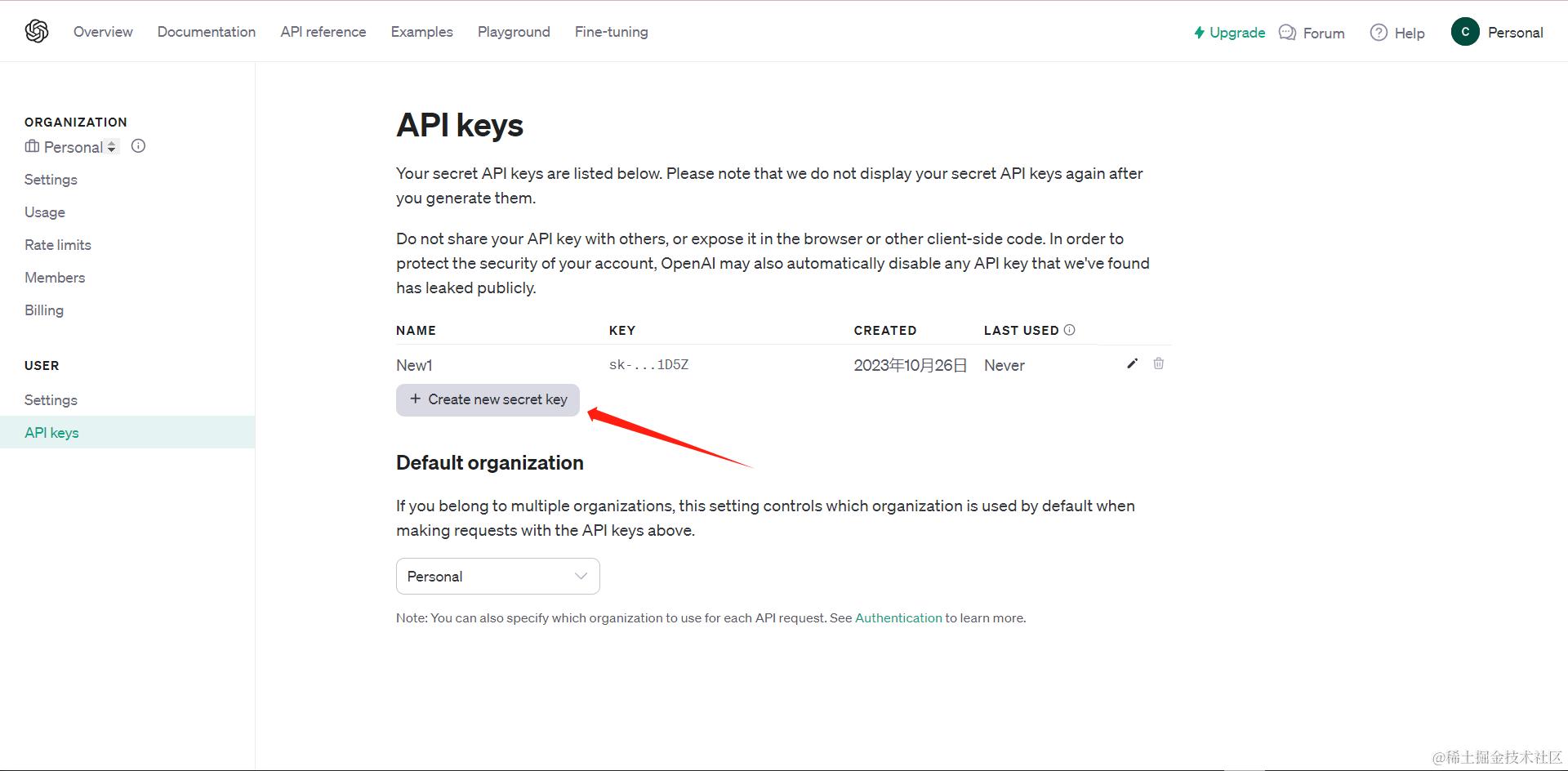This screenshot has height=771, width=1568.
Task: Click the info icon beside the organization selector
Action: click(x=138, y=146)
